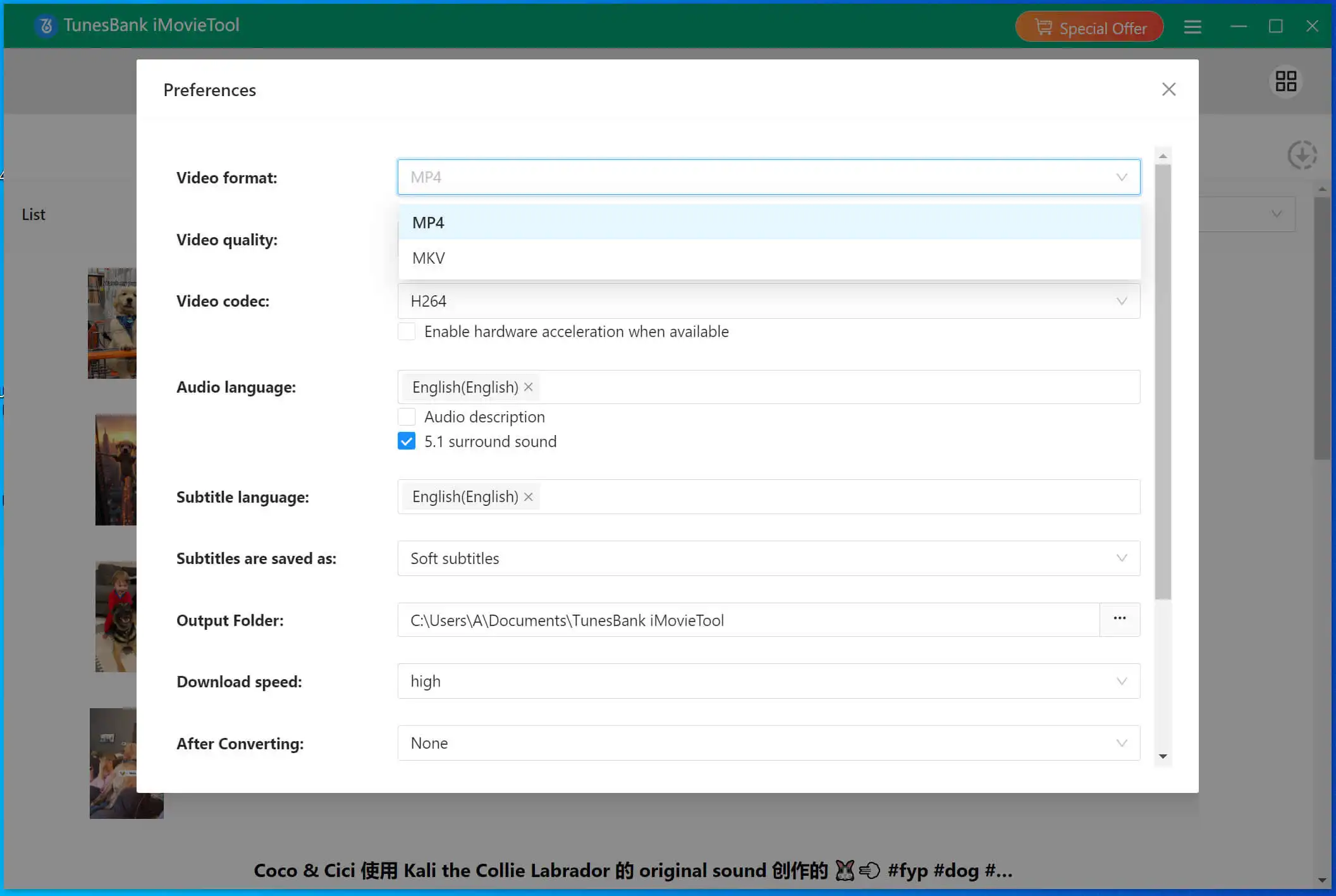
Task: Enable hardware acceleration when available checkbox
Action: point(407,331)
